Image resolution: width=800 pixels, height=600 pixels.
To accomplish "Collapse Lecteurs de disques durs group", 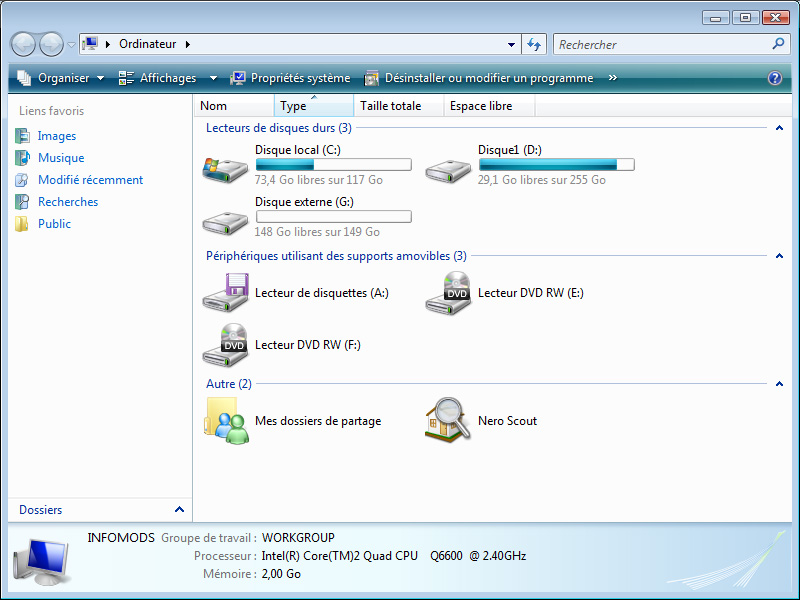I will (x=779, y=128).
